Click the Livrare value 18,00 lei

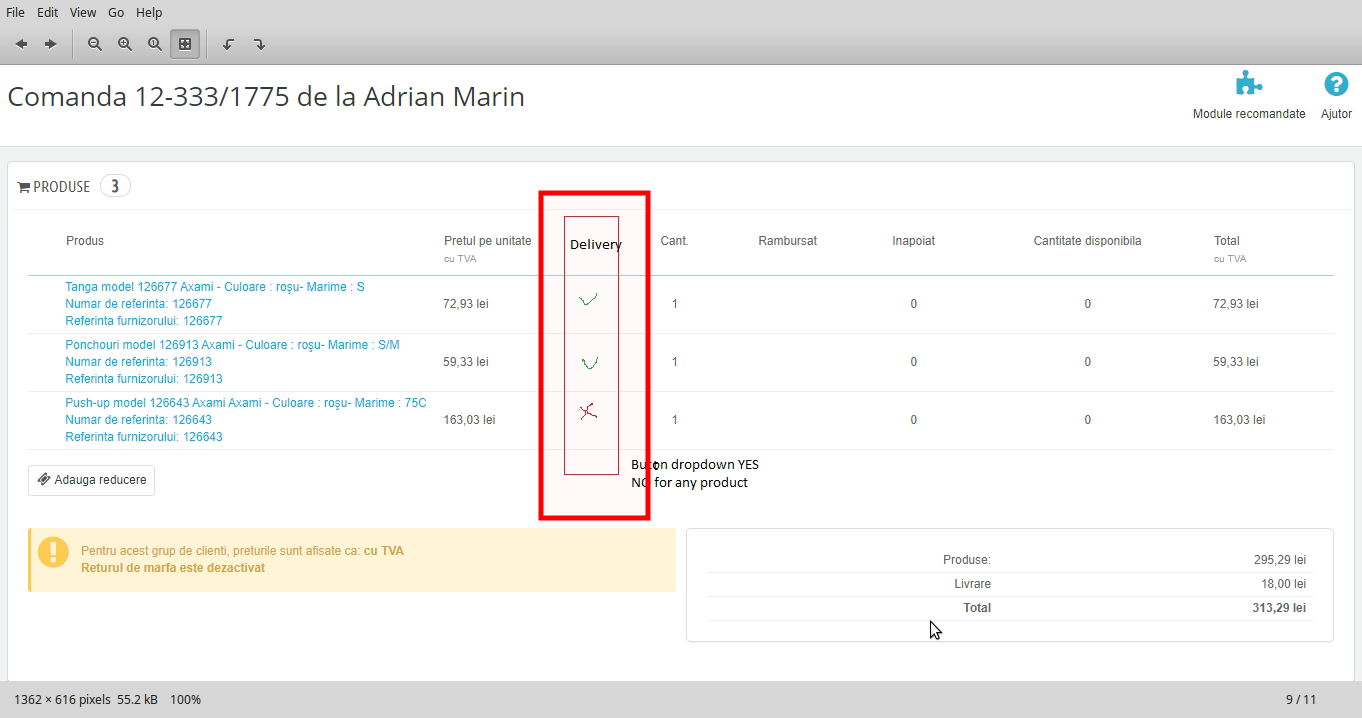[x=1283, y=584]
